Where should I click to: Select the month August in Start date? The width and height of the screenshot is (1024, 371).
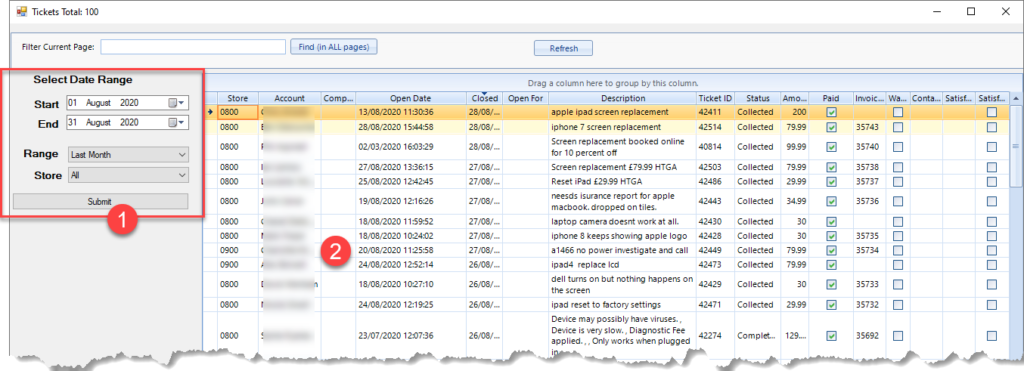tap(99, 103)
